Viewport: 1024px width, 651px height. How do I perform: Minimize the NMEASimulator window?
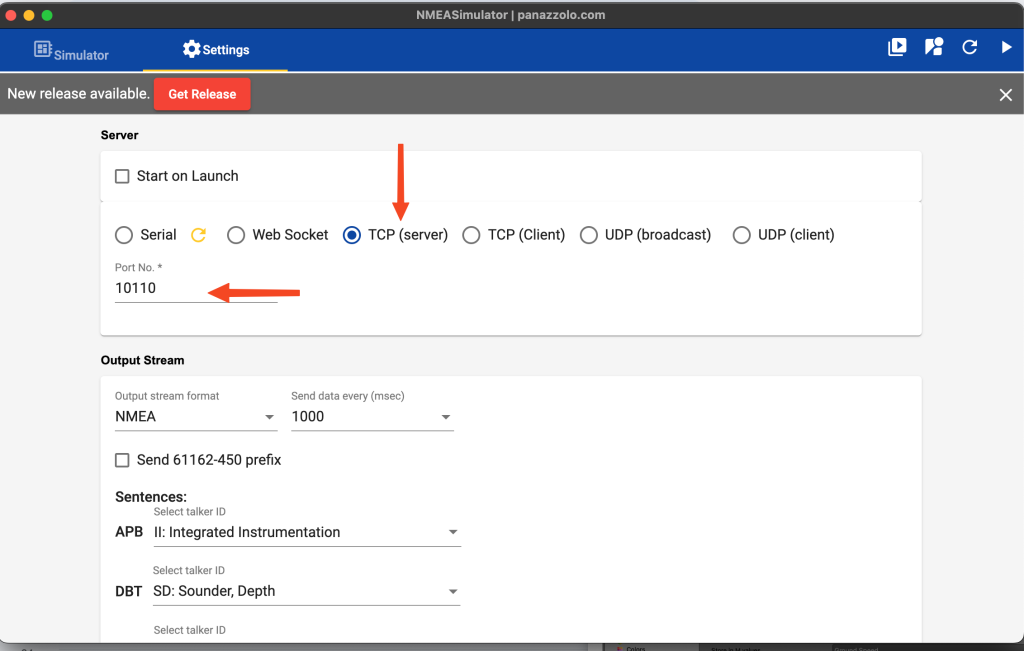[x=29, y=15]
